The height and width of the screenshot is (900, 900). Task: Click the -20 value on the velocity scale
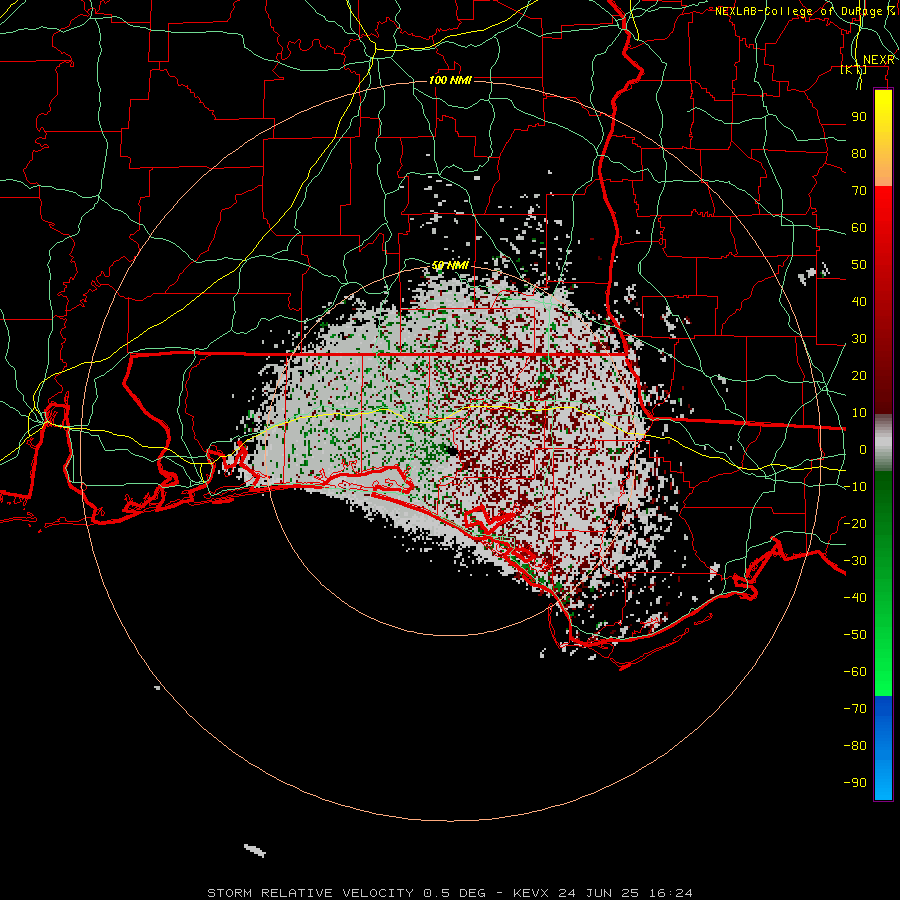(855, 523)
